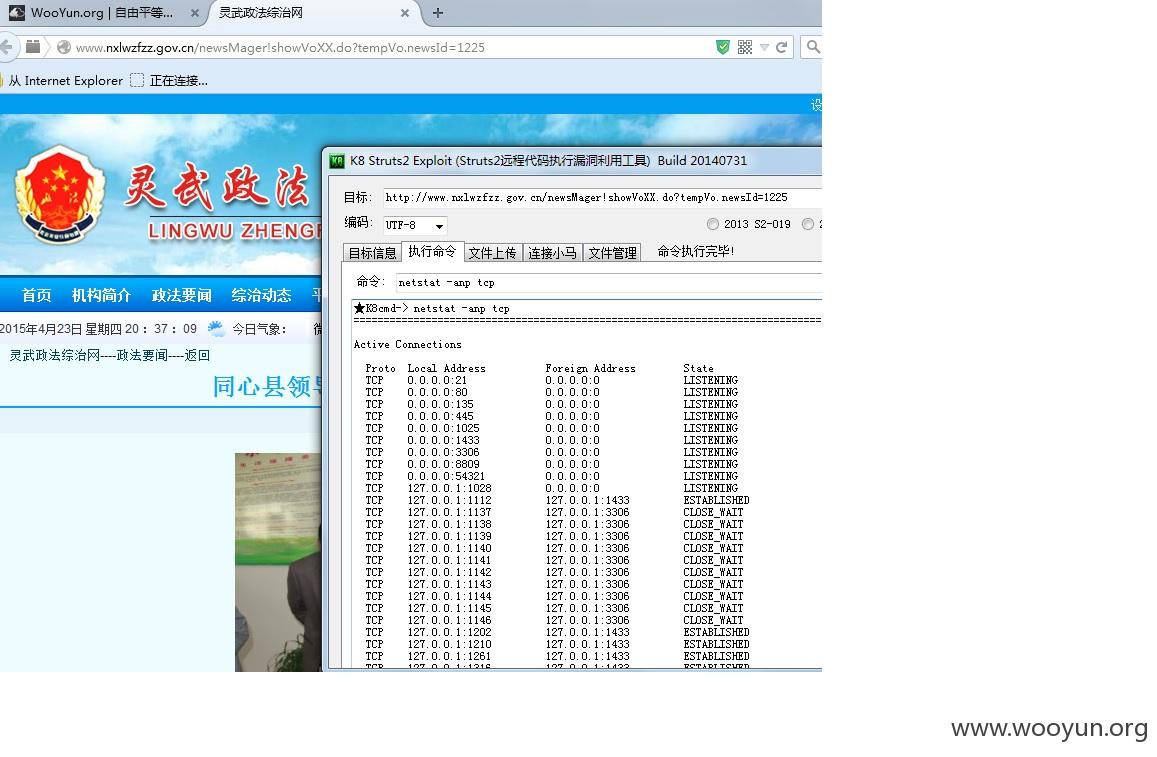This screenshot has height=757, width=1157.
Task: Click the browser back arrow button
Action: coord(7,47)
